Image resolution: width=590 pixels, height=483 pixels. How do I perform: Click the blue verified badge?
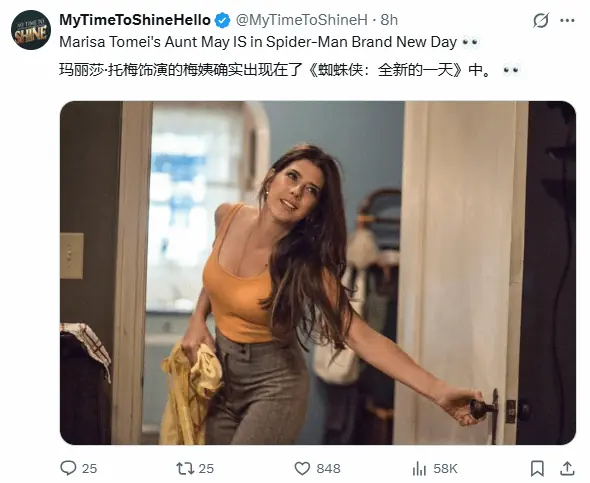[222, 20]
